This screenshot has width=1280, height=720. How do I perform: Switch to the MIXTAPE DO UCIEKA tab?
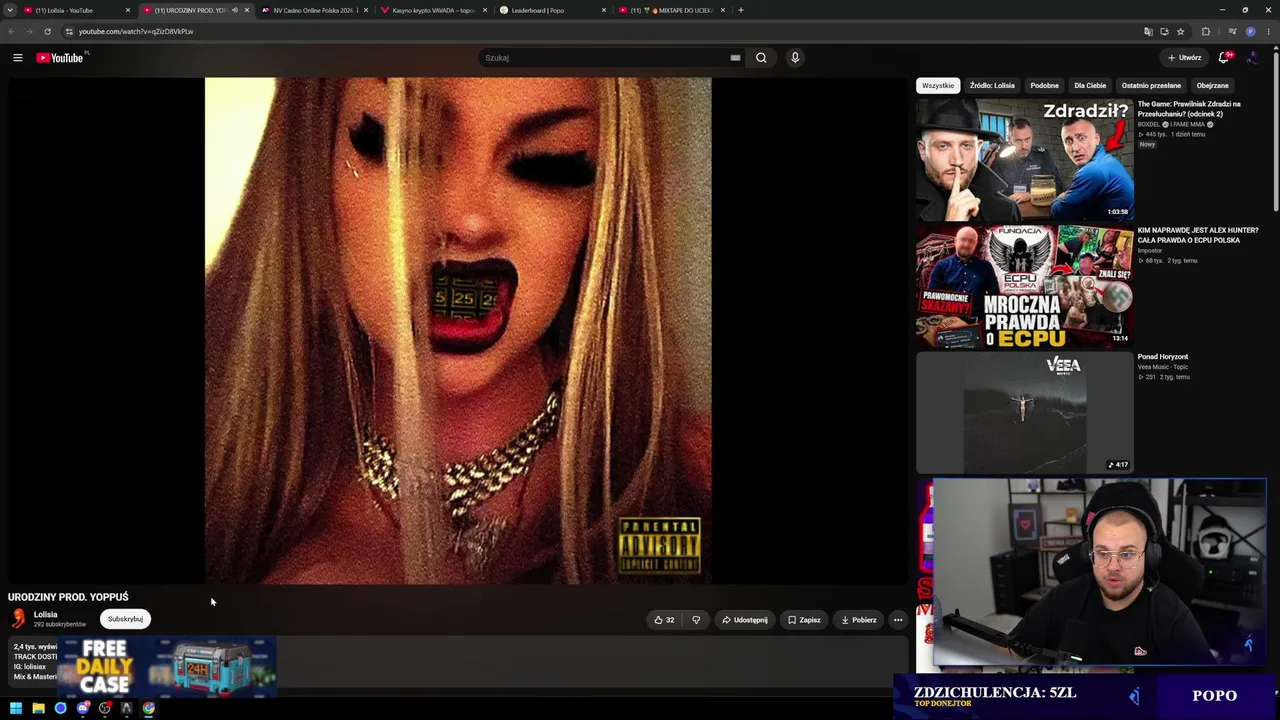pos(672,10)
